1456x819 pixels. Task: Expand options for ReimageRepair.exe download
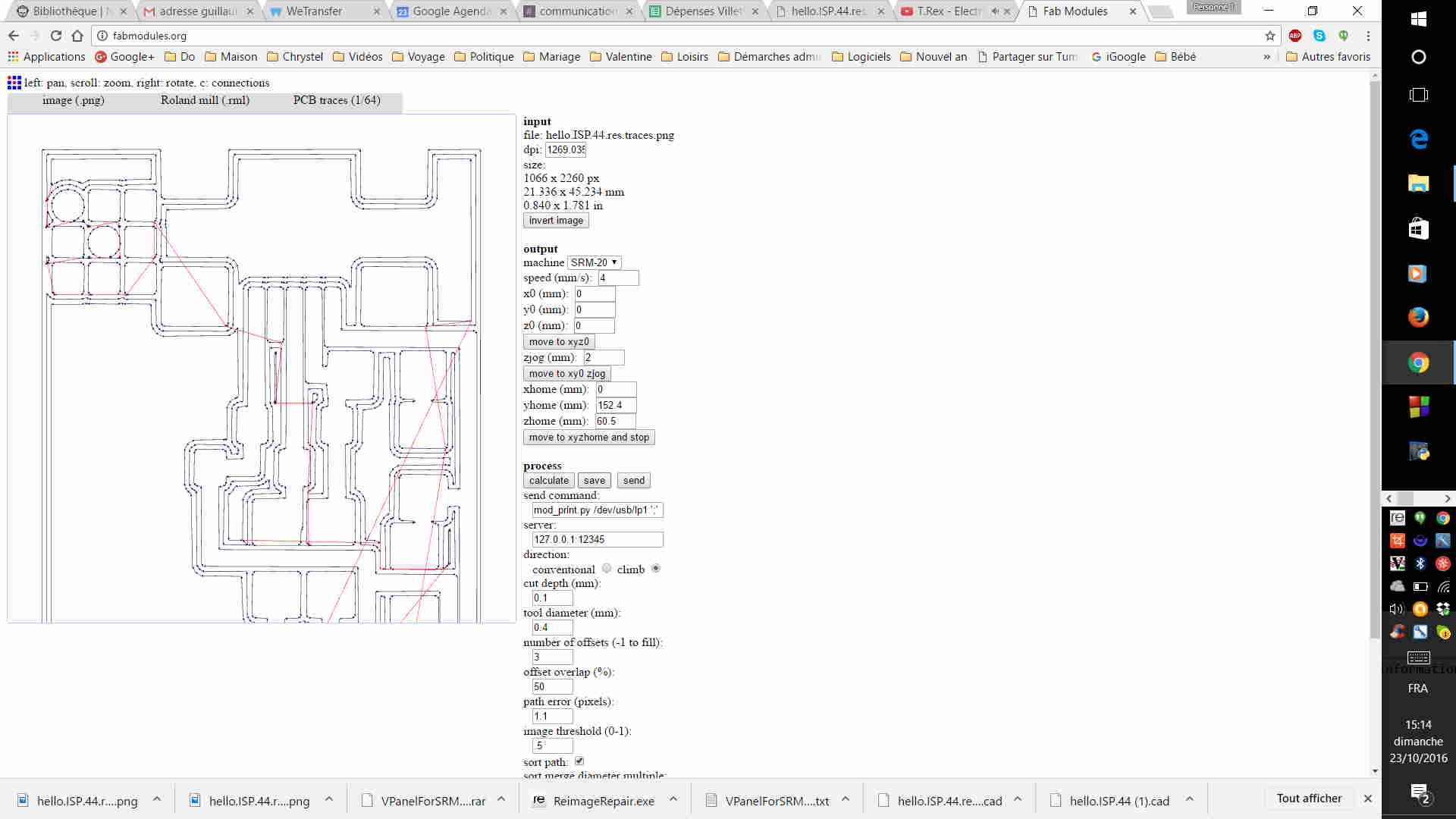tap(673, 799)
